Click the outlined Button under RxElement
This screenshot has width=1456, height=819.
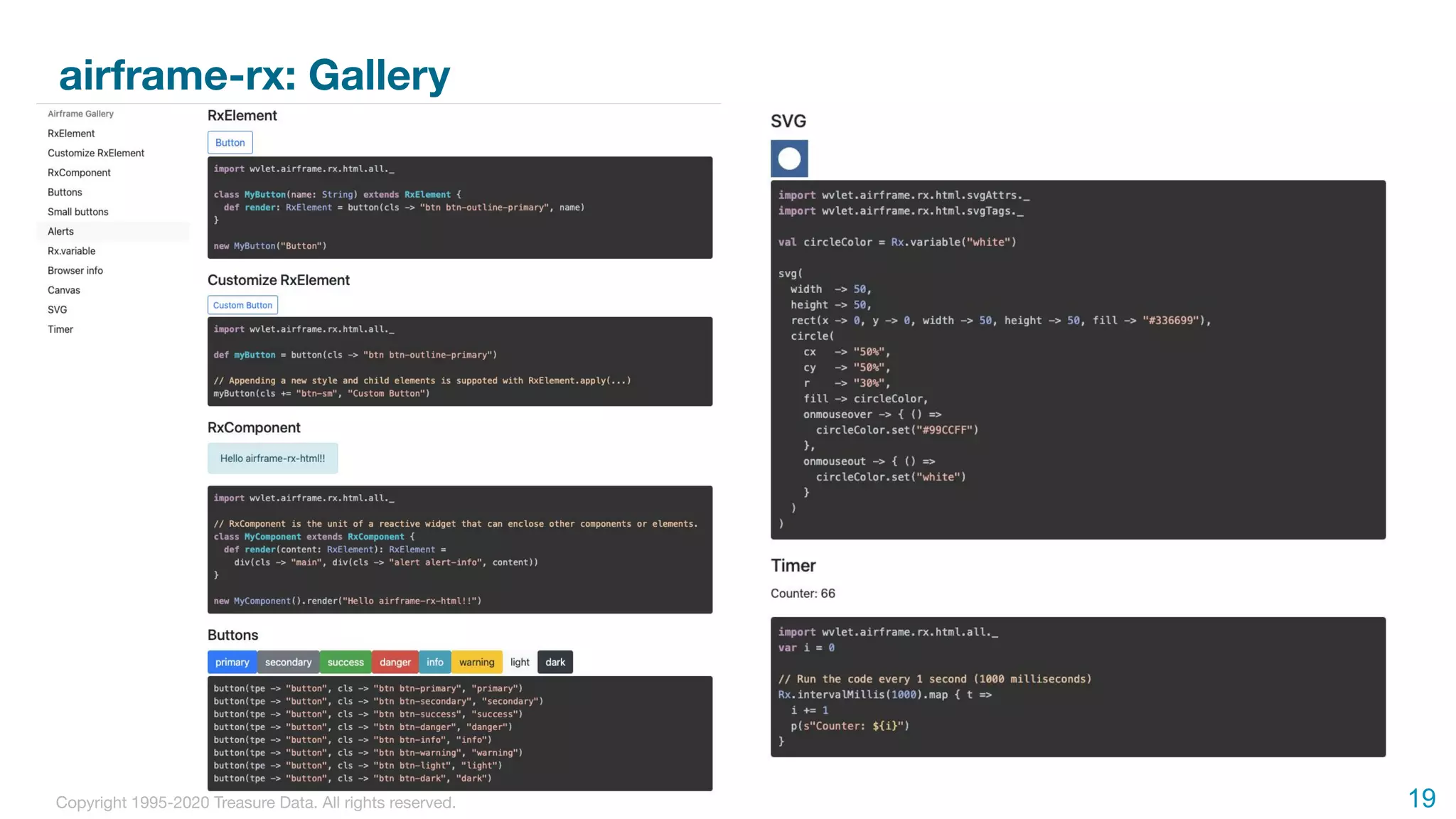(x=230, y=142)
